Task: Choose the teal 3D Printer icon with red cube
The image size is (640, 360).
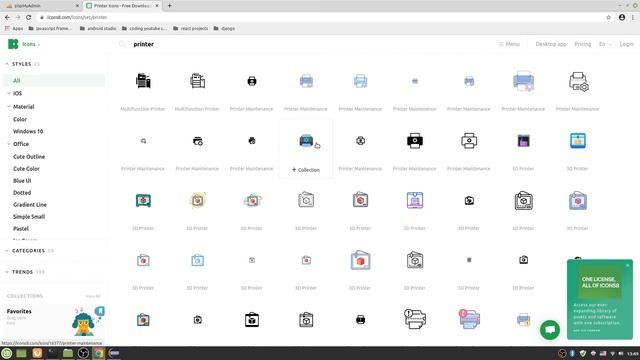Action: coord(143,200)
